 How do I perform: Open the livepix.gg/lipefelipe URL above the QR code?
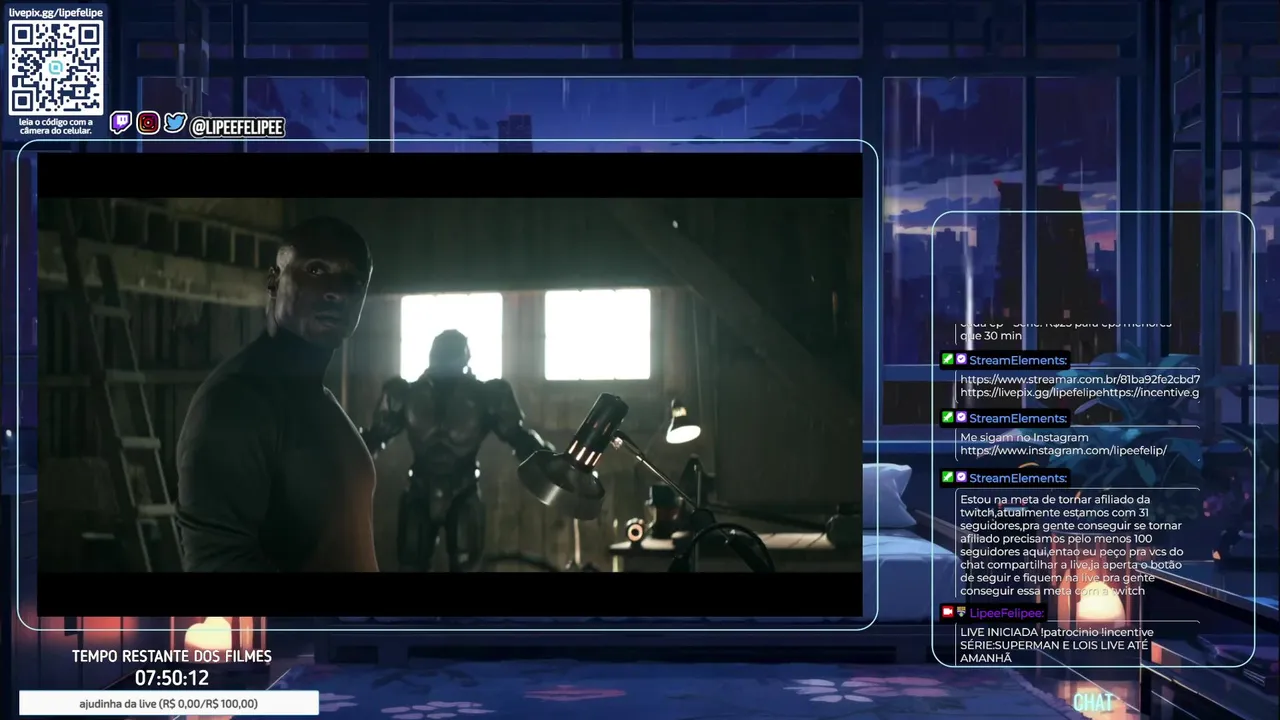click(x=56, y=12)
